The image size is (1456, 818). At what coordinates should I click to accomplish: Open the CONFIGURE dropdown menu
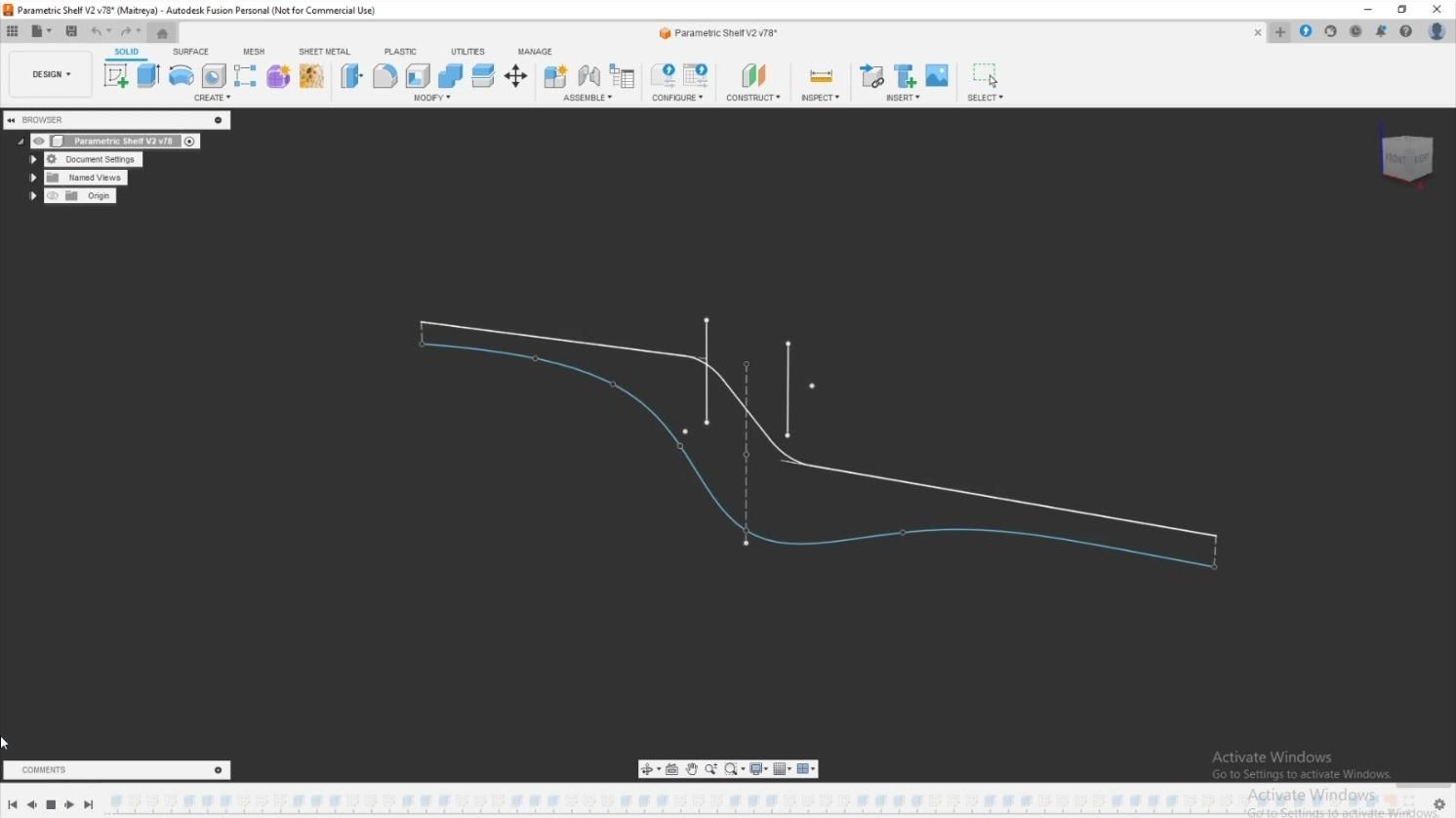[x=677, y=98]
